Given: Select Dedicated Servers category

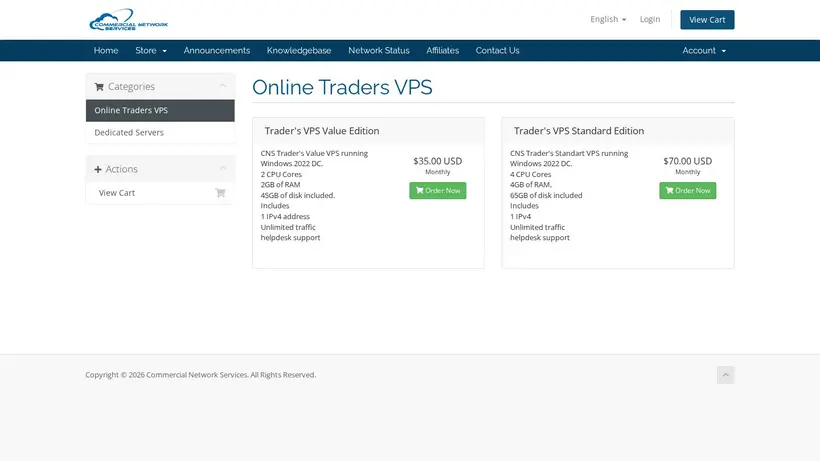Looking at the screenshot, I should pyautogui.click(x=160, y=133).
